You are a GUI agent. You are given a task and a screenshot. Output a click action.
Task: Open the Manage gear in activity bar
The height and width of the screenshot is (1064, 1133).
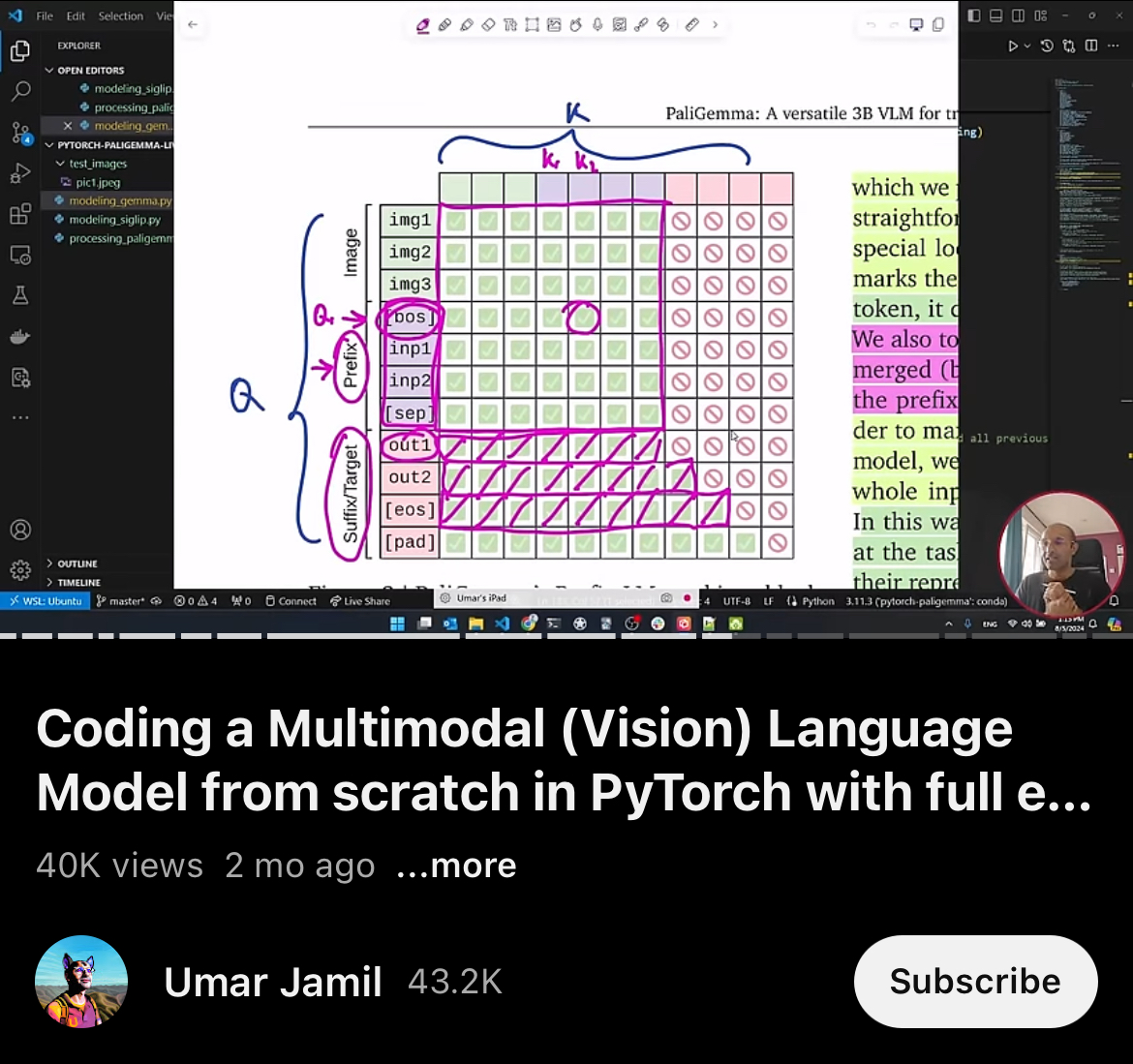tap(20, 570)
